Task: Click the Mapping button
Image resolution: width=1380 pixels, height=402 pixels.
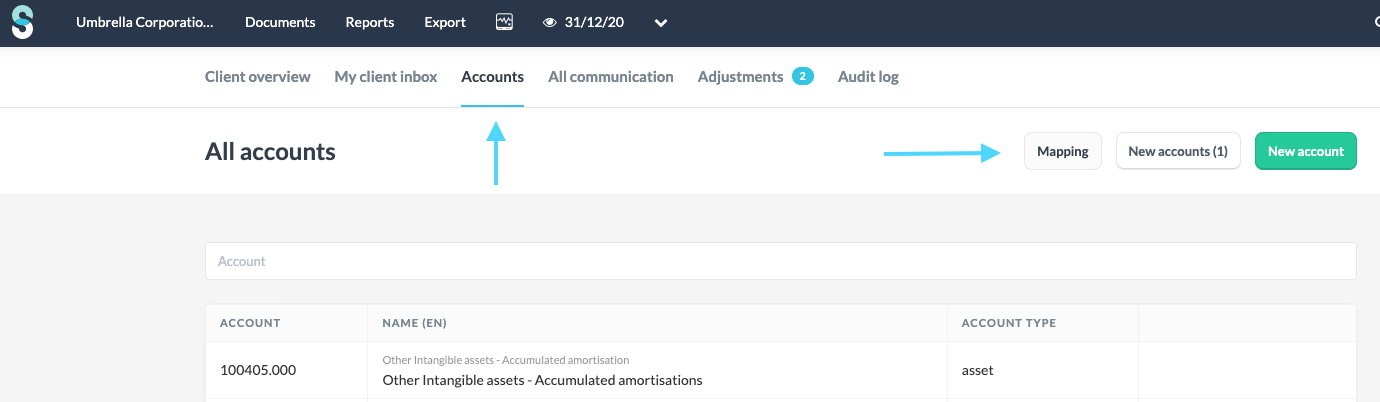Action: pyautogui.click(x=1062, y=152)
